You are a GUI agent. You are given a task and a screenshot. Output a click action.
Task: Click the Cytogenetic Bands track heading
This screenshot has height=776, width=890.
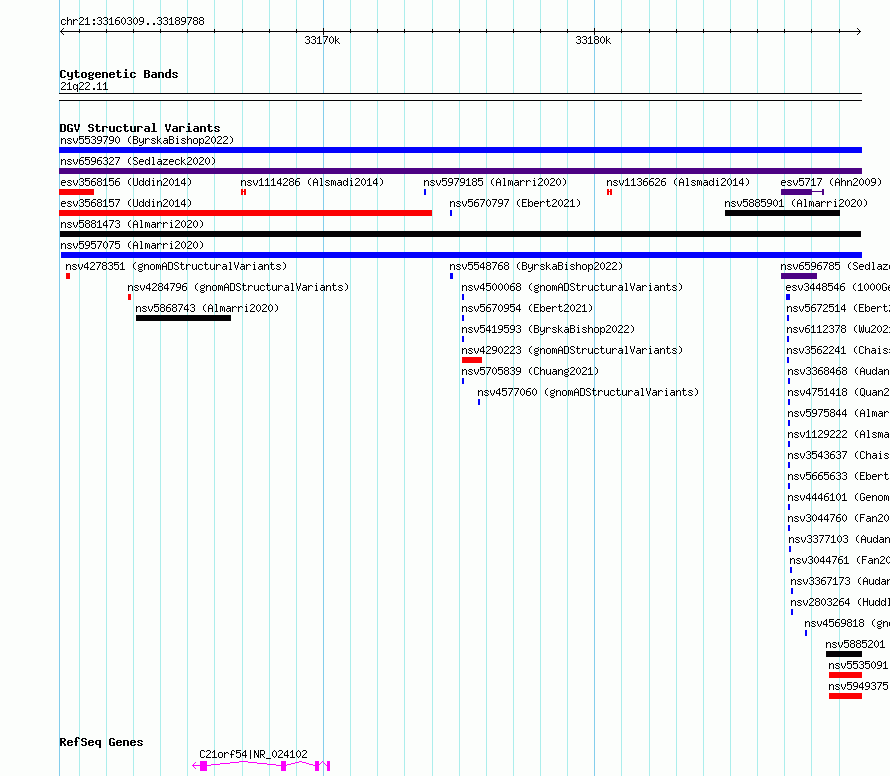pos(119,74)
